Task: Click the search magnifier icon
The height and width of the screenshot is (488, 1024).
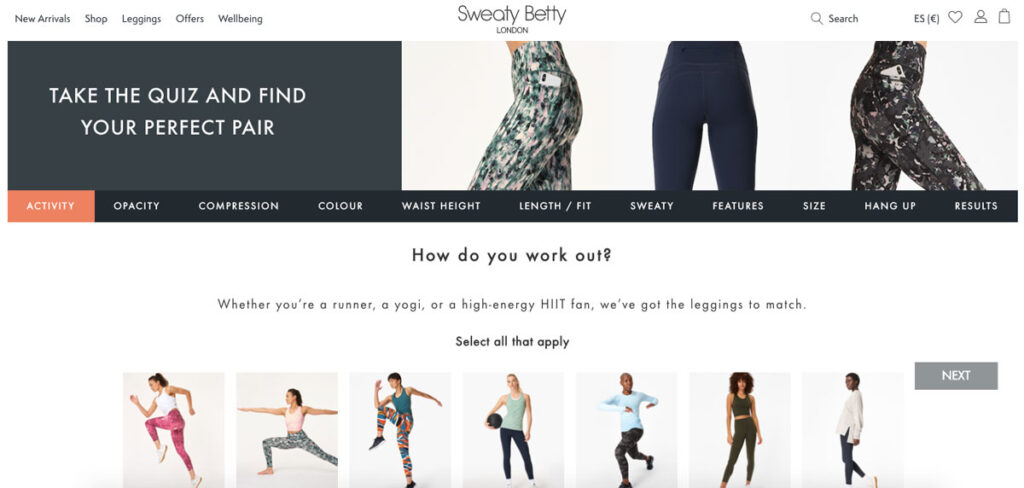Action: pyautogui.click(x=816, y=18)
